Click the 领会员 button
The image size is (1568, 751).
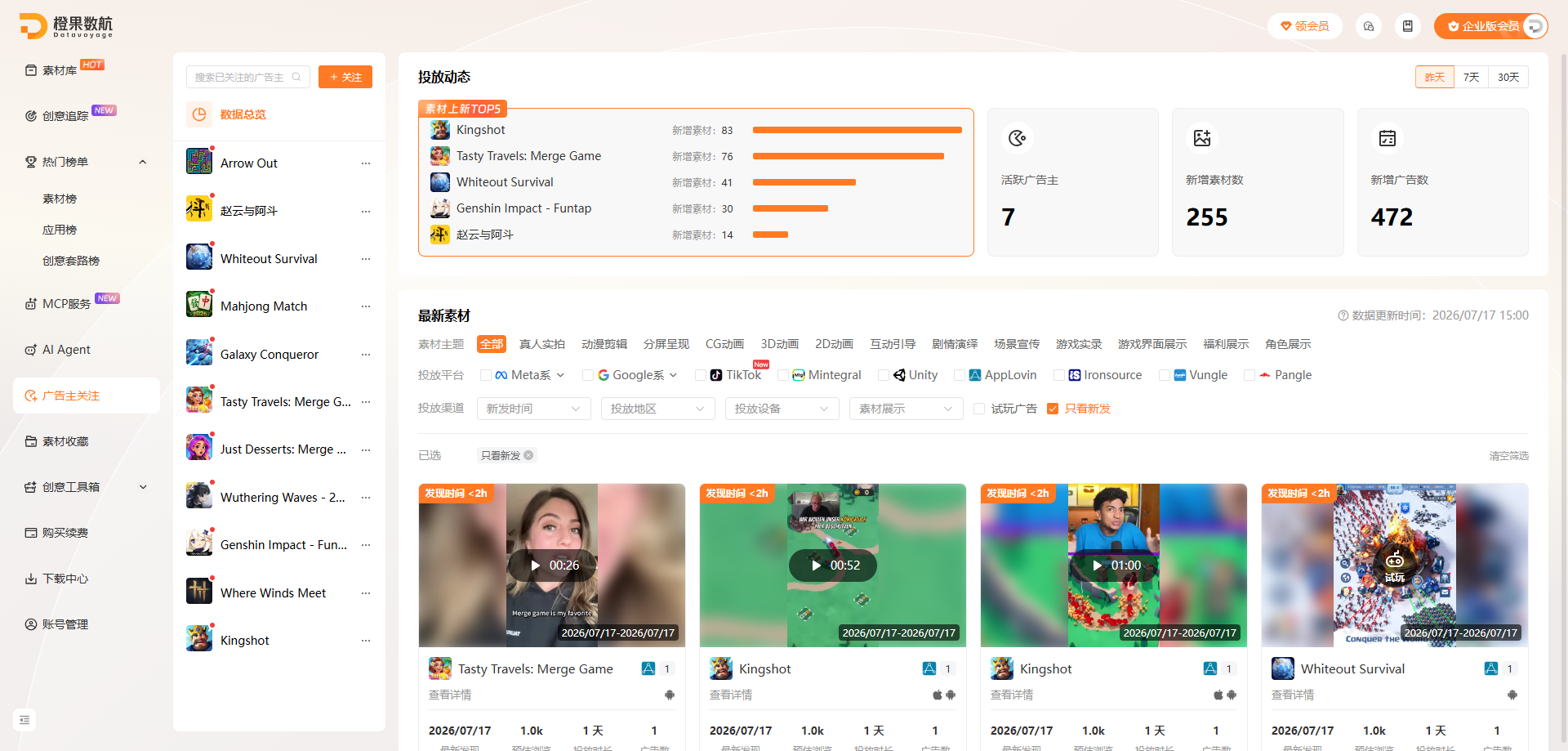point(1305,26)
